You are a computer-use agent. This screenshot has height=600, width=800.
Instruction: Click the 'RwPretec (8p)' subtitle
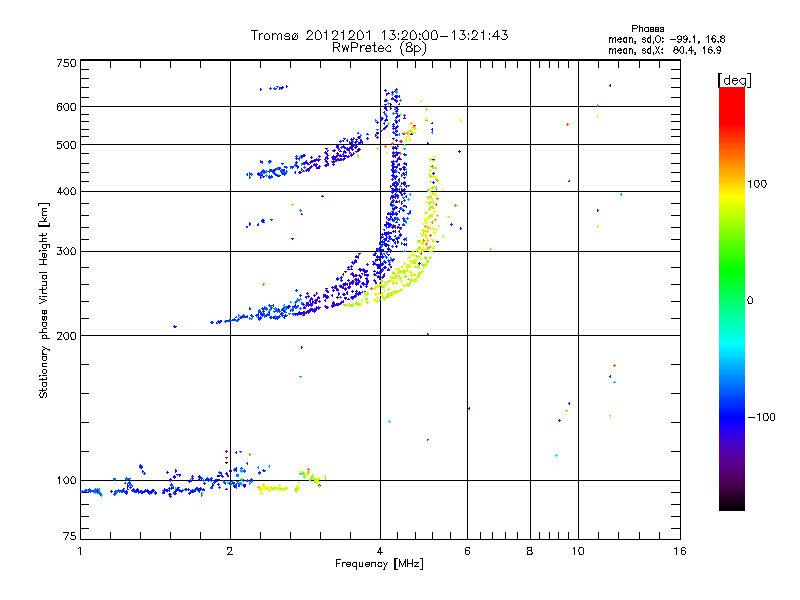pos(379,48)
